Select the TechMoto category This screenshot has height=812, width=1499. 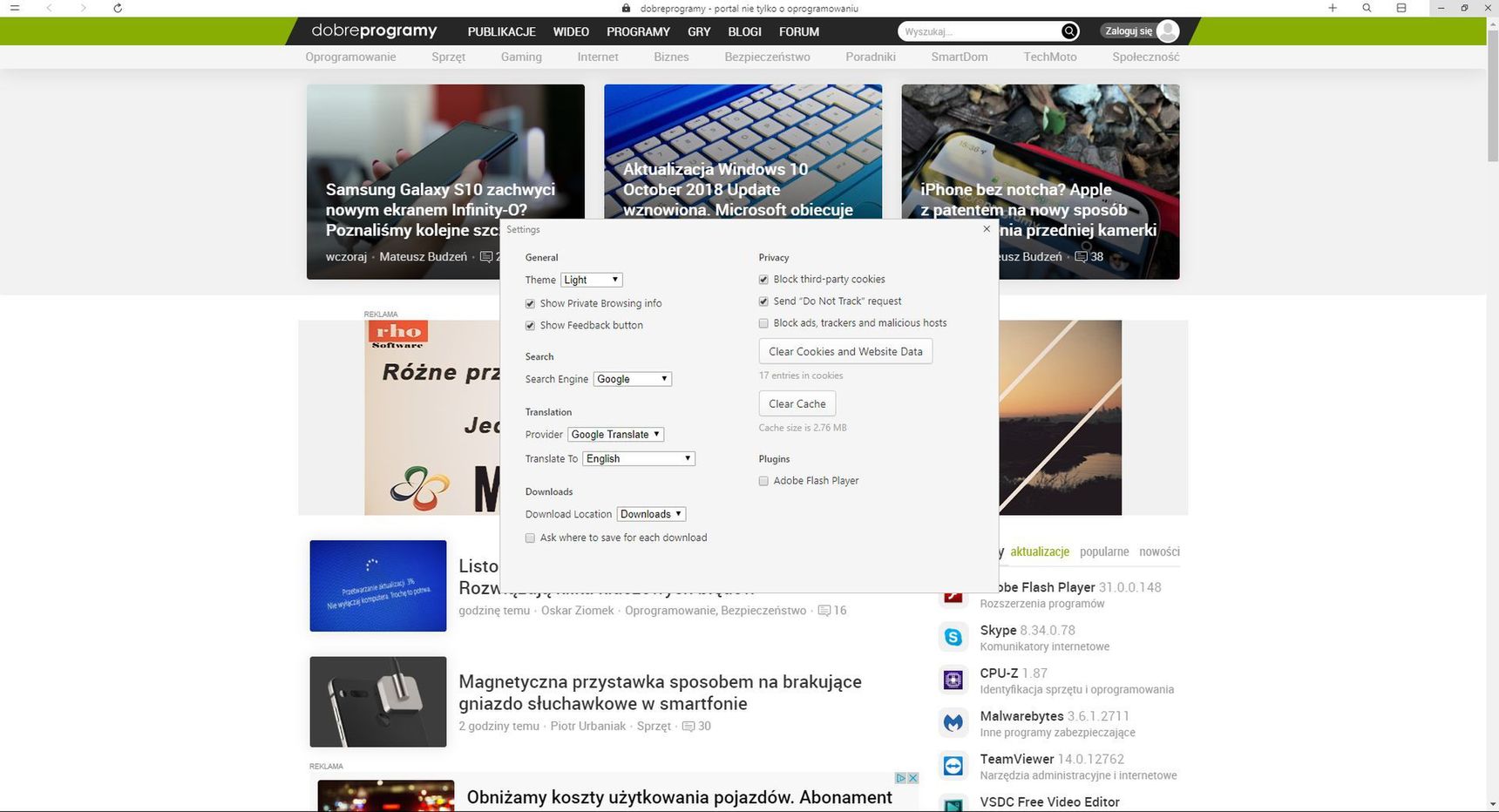pos(1050,57)
